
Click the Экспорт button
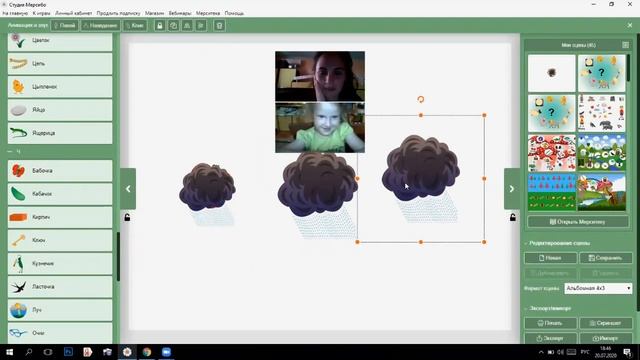pos(551,338)
